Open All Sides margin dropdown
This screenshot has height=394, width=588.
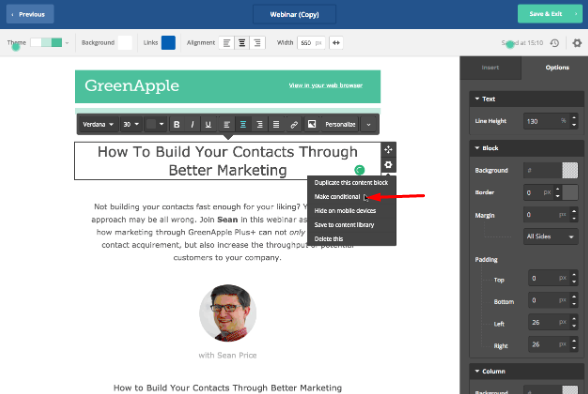tap(550, 237)
